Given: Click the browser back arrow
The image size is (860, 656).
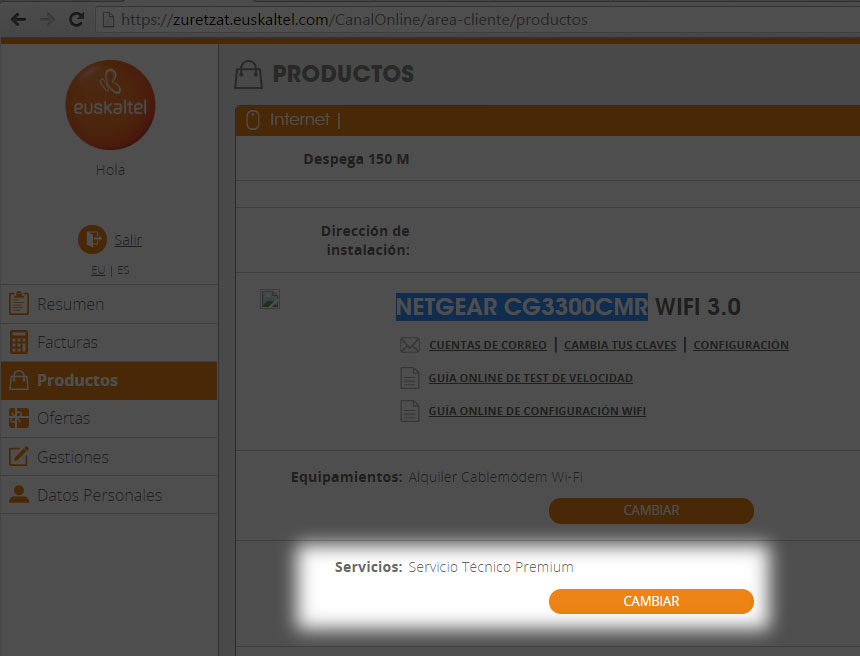Looking at the screenshot, I should pos(18,20).
